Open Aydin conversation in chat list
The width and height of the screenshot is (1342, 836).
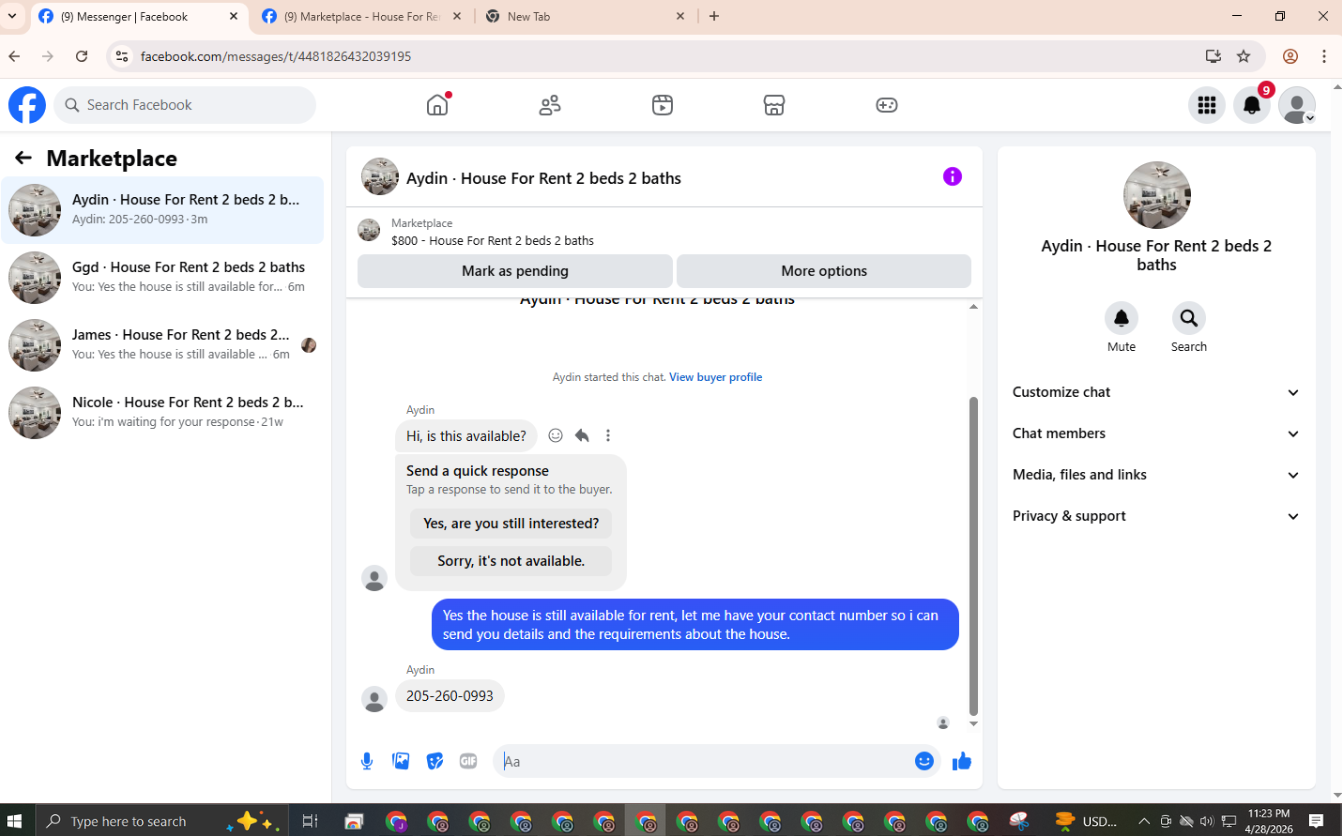(163, 210)
